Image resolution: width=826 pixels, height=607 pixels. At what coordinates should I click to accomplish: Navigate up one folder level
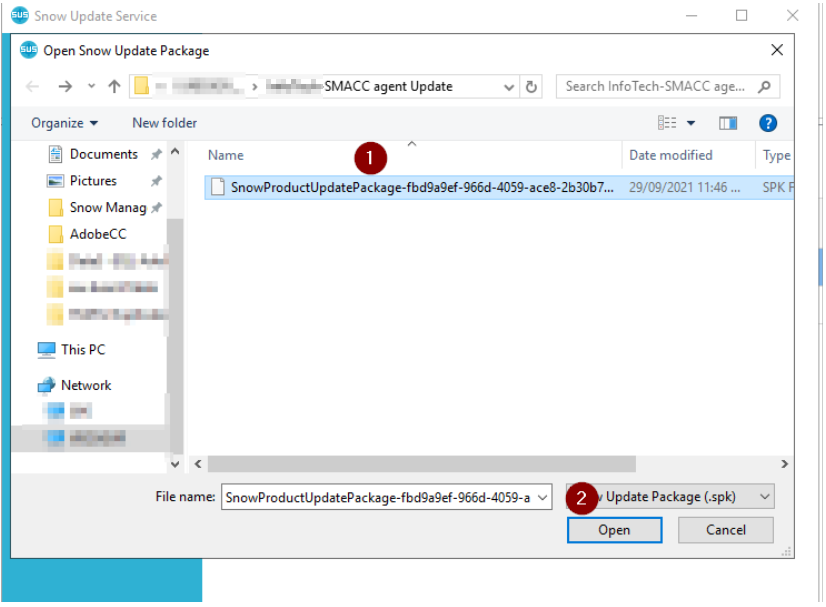click(x=114, y=86)
